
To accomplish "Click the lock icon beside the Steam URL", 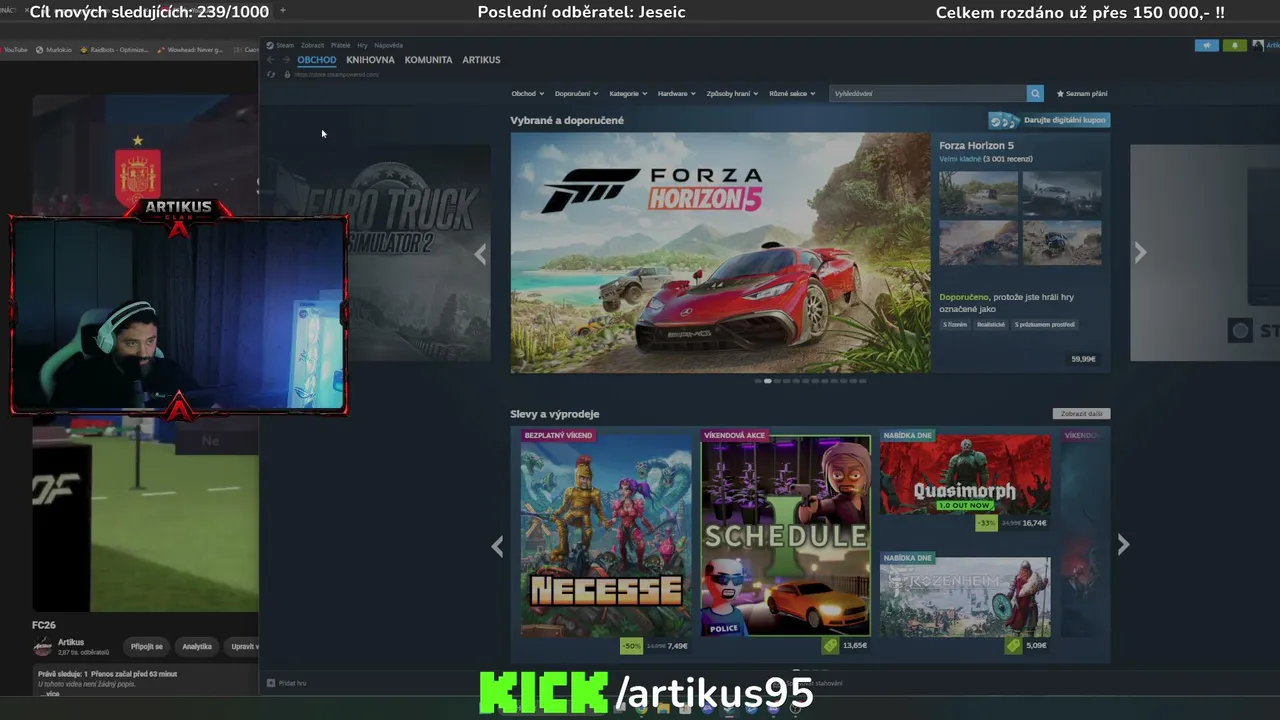I will pyautogui.click(x=287, y=74).
